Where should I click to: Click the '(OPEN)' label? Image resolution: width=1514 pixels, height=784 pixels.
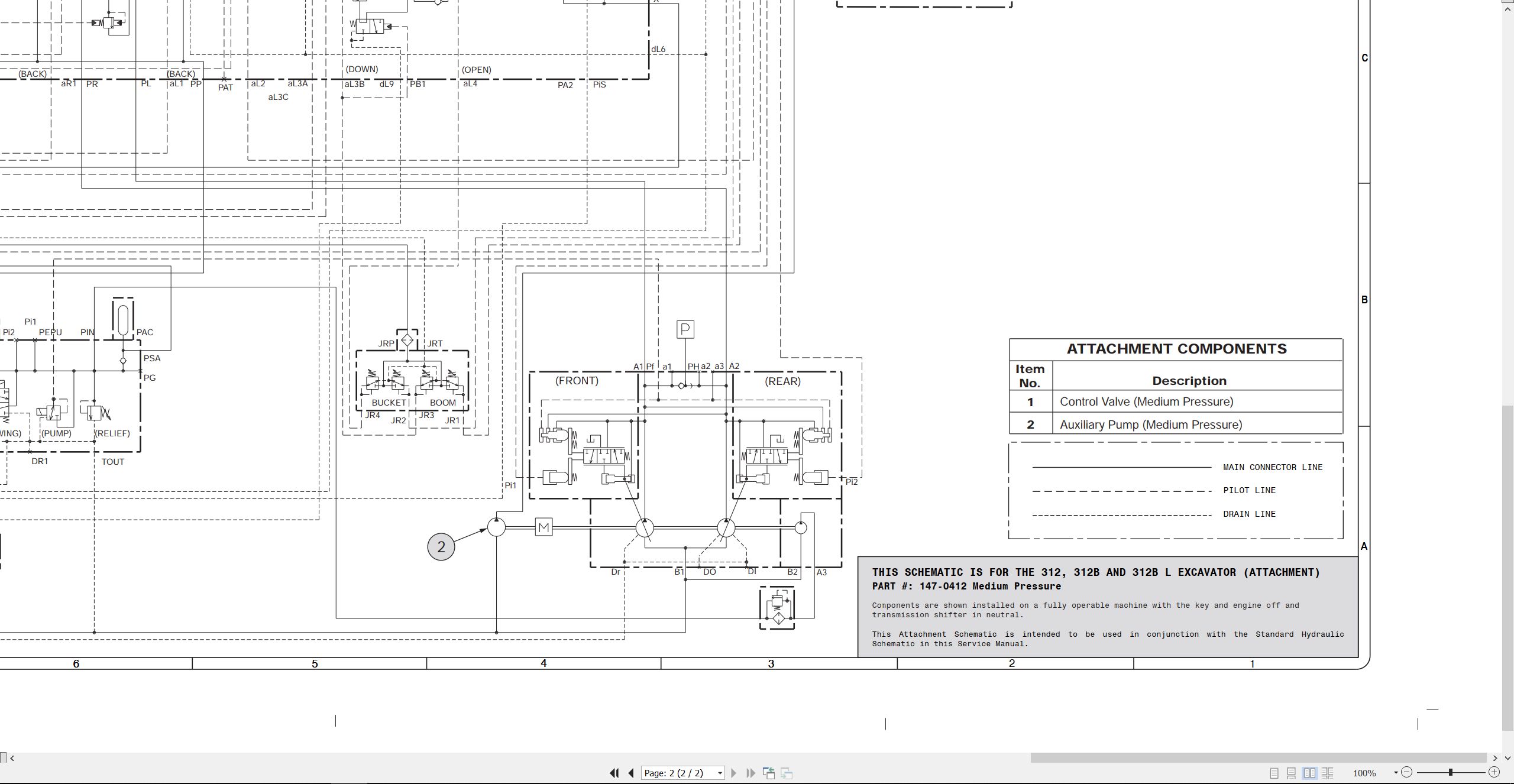point(476,70)
